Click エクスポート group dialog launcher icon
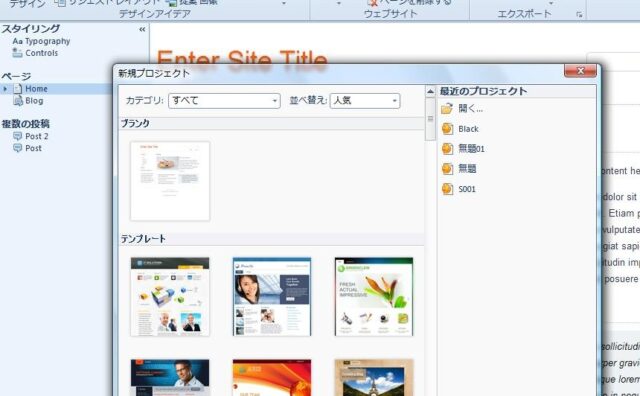The width and height of the screenshot is (640, 396). coord(579,15)
